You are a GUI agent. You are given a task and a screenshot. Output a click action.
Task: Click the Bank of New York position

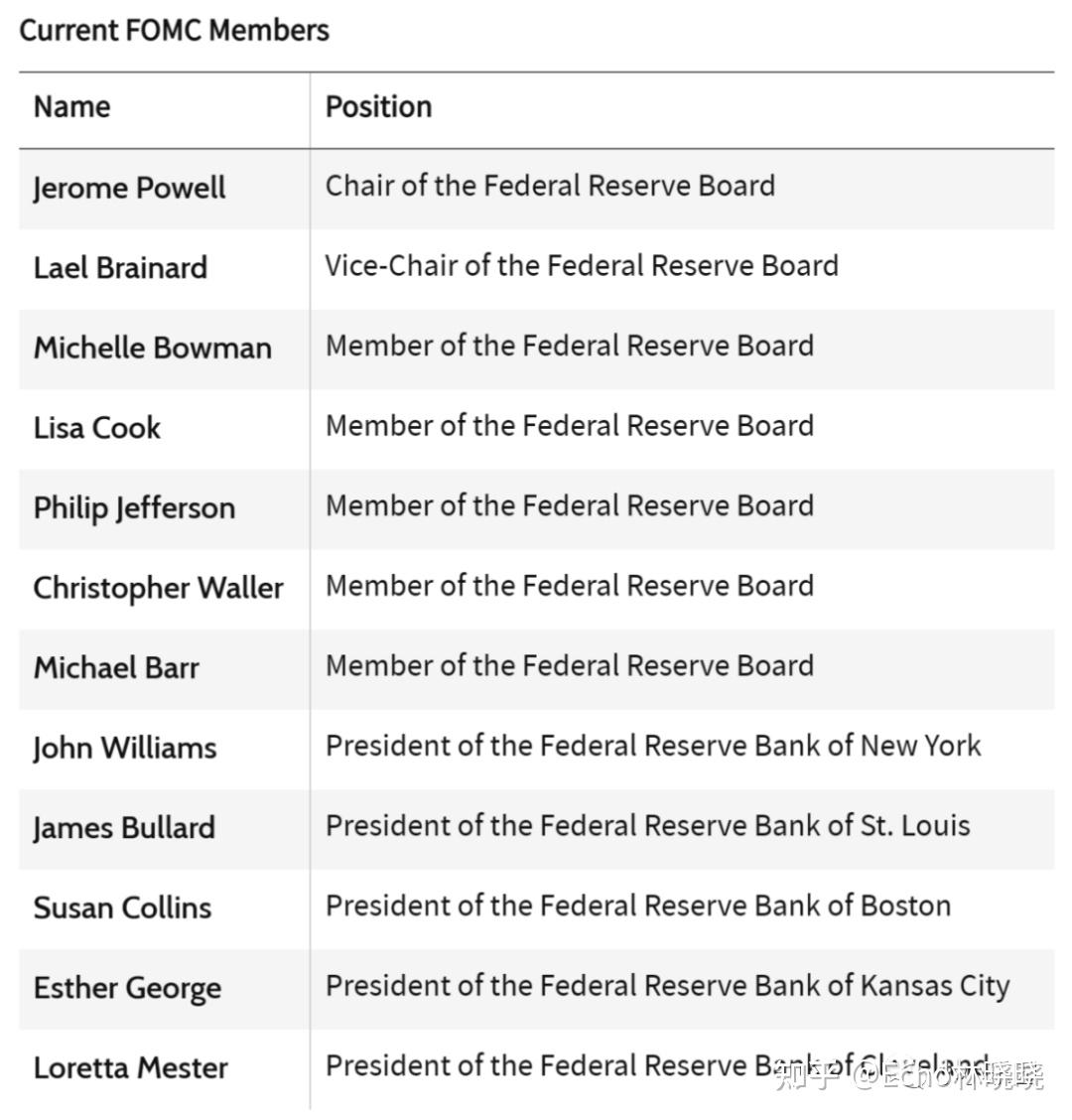pos(652,746)
